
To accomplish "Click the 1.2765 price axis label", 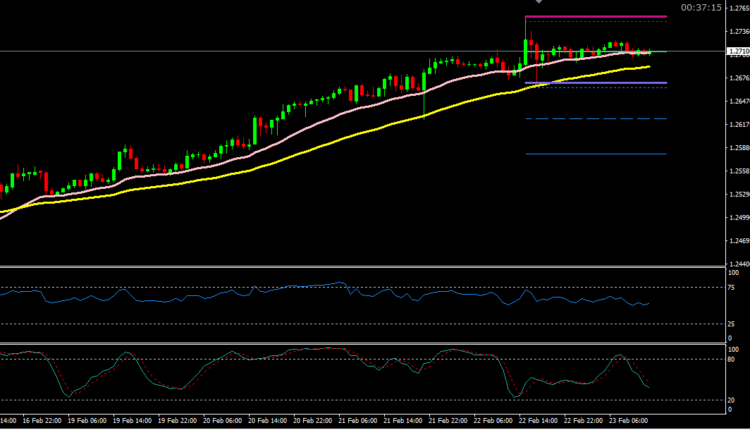I will 738,8.
